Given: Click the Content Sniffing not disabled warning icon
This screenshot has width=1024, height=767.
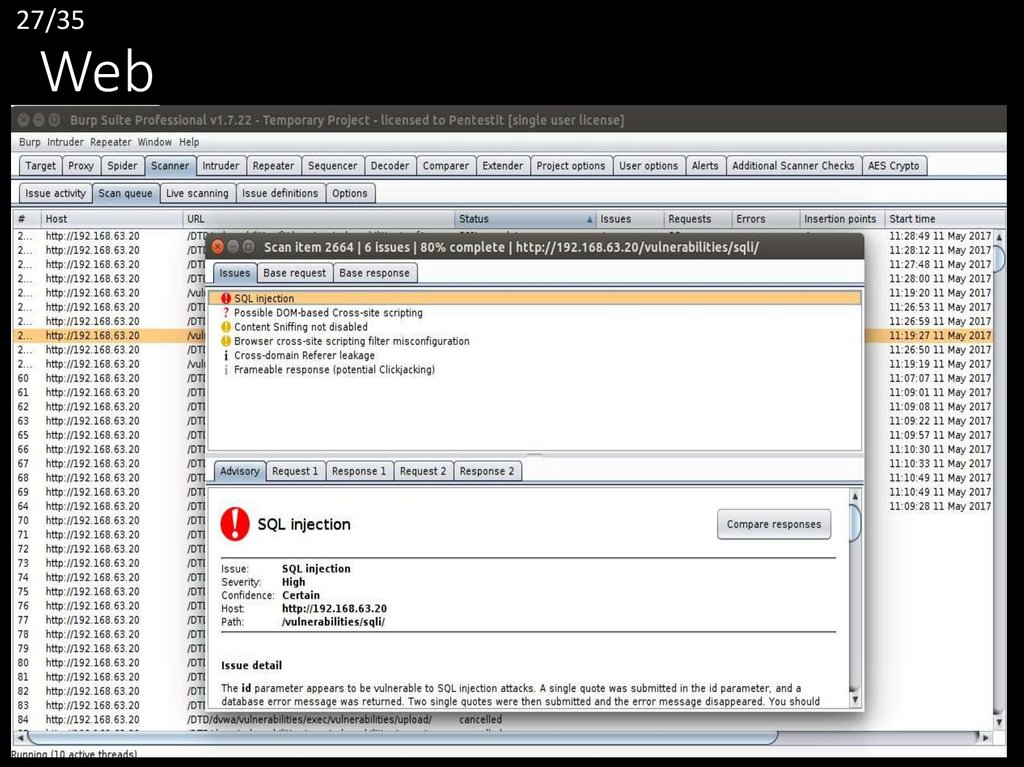Looking at the screenshot, I should [226, 327].
